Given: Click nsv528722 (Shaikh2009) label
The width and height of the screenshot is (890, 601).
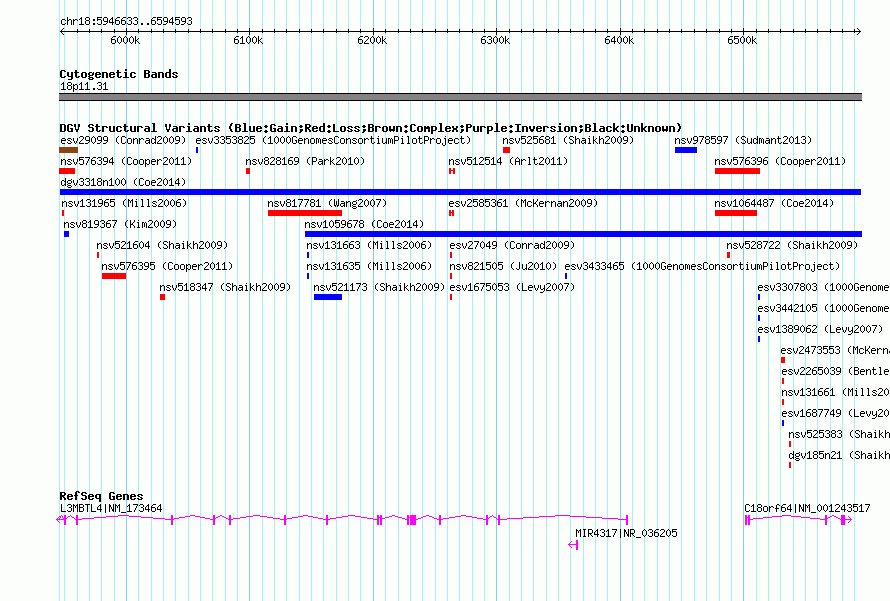Looking at the screenshot, I should 792,245.
